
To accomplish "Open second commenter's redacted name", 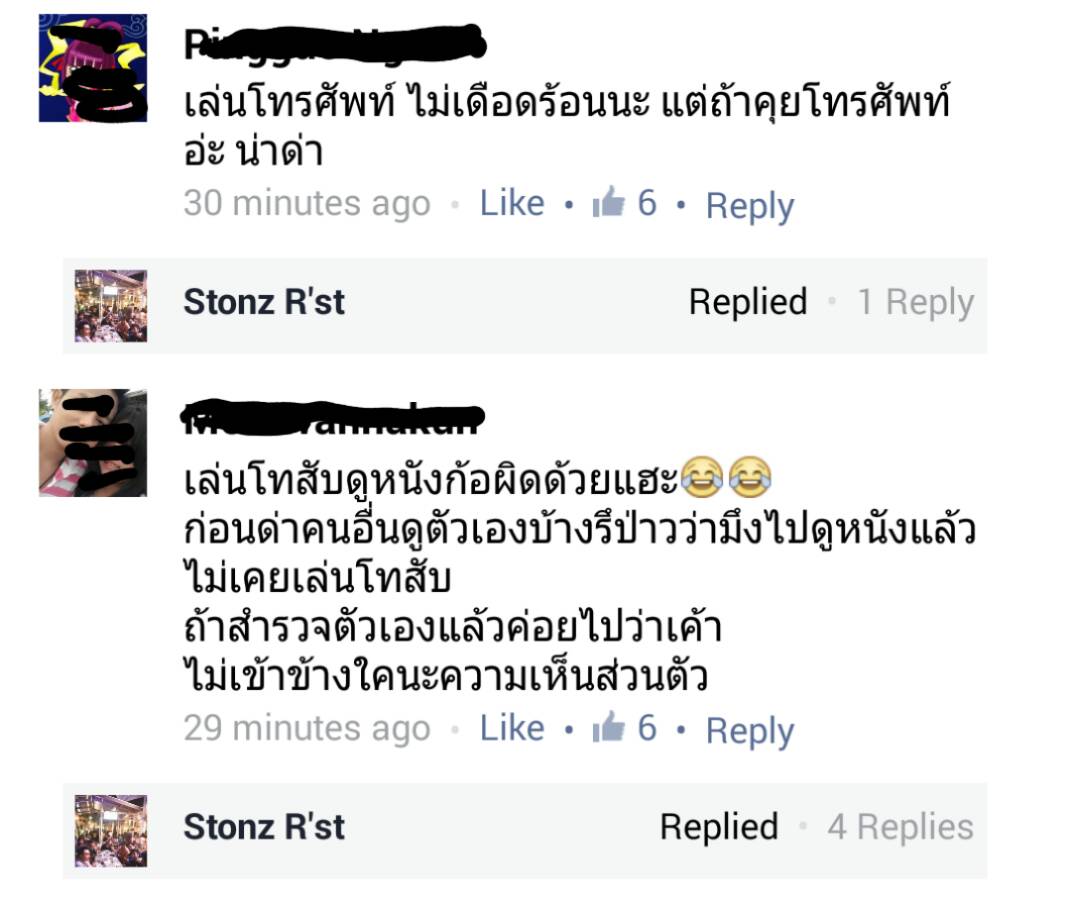I will point(333,417).
